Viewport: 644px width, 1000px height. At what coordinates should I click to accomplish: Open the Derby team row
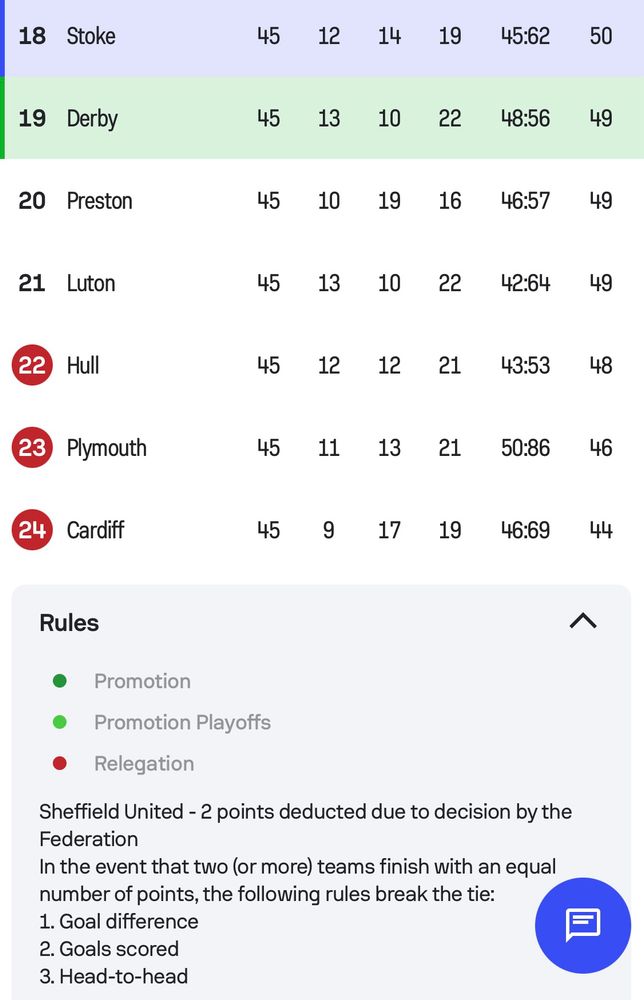click(x=92, y=118)
